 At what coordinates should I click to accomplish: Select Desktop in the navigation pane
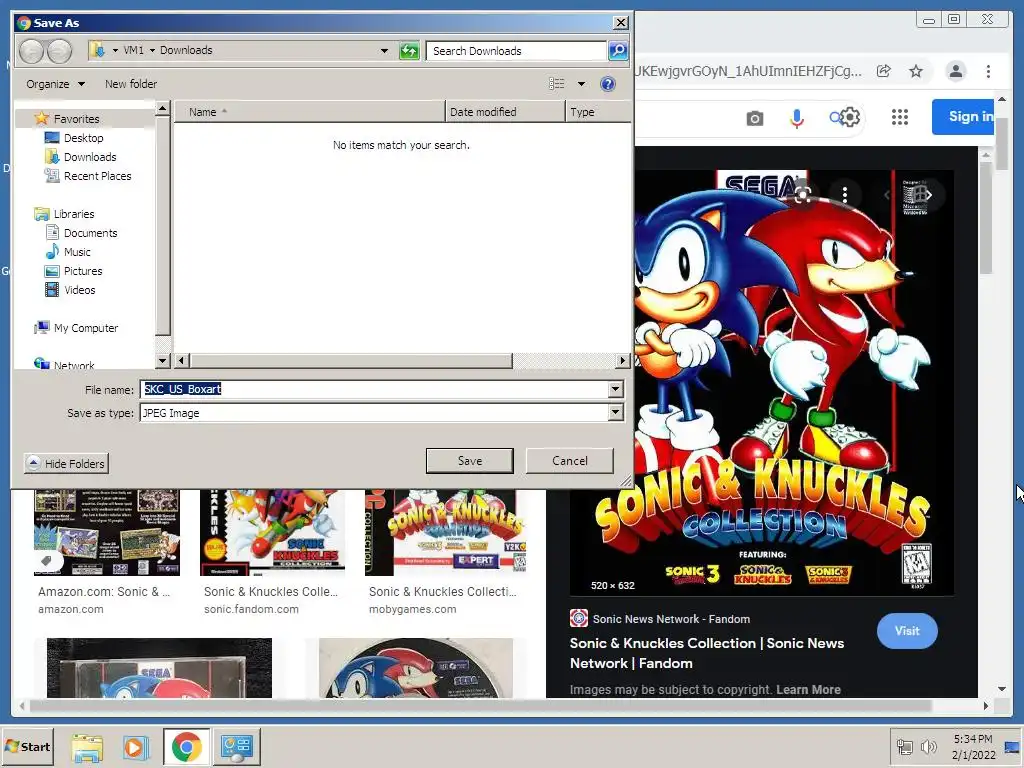click(x=83, y=138)
